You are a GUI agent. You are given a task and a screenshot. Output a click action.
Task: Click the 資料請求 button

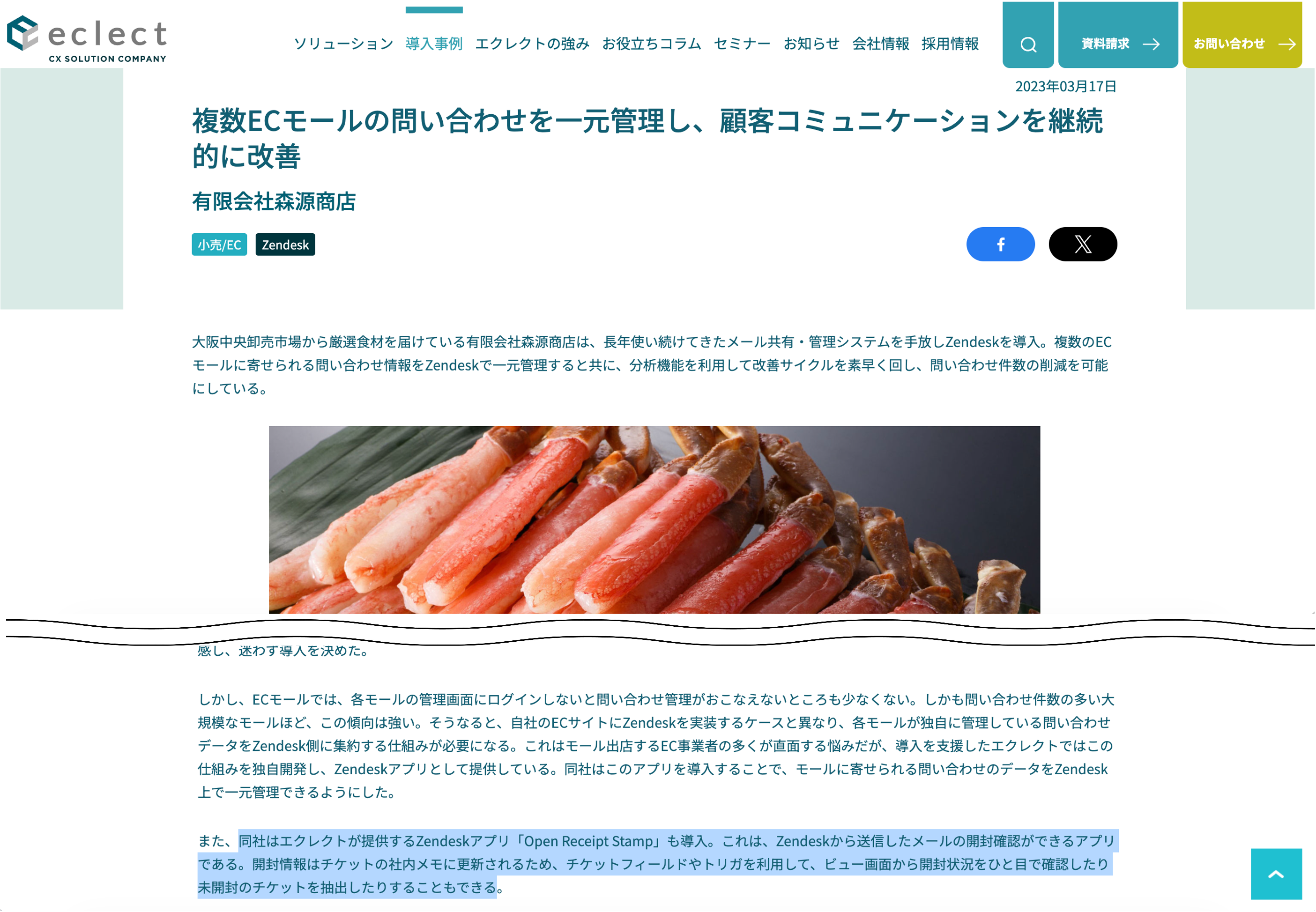pos(1118,35)
